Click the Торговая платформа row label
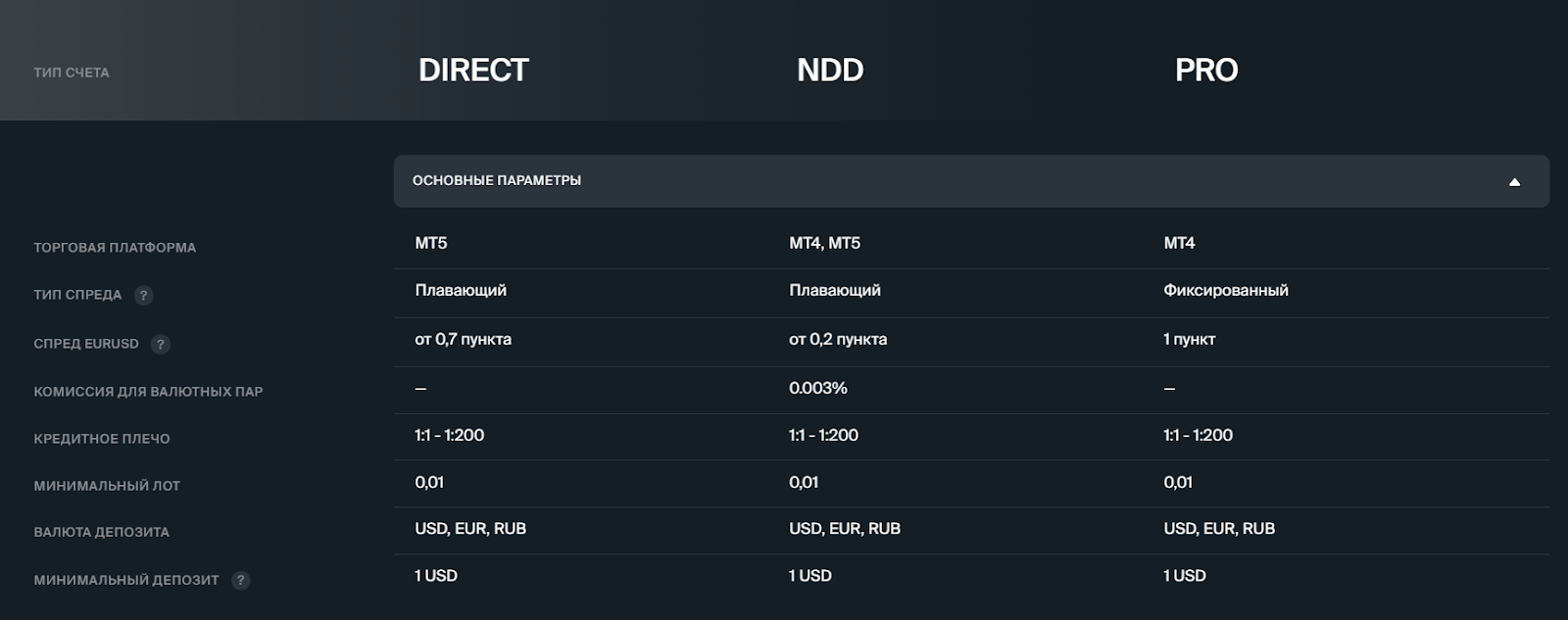 pos(115,248)
